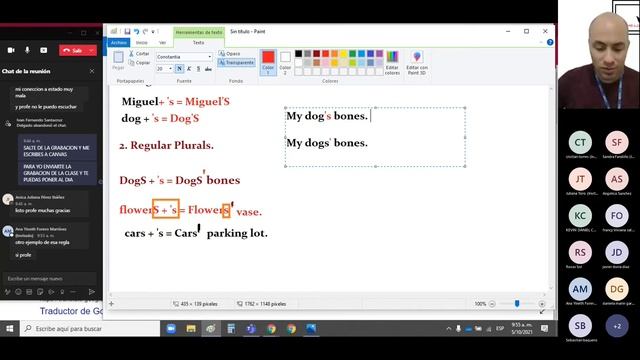Zoom out with the minus button in Paint
The height and width of the screenshot is (360, 640).
(x=492, y=304)
